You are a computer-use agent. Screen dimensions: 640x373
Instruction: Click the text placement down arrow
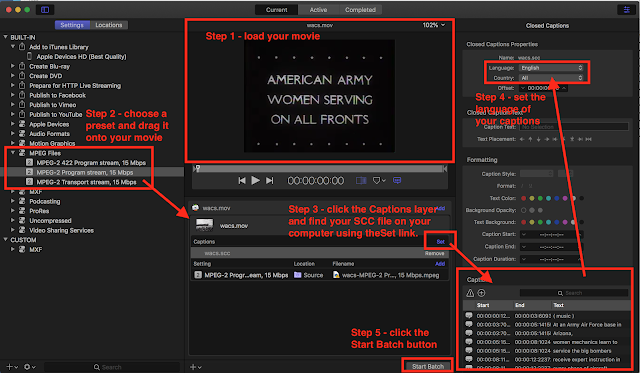[x=538, y=139]
